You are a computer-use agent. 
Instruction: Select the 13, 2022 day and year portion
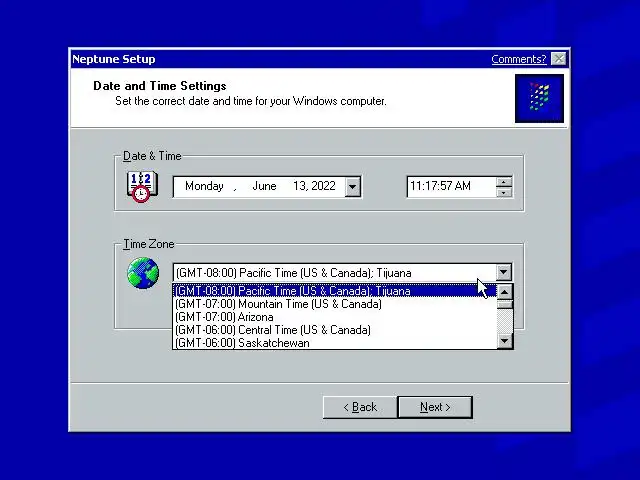coord(314,186)
